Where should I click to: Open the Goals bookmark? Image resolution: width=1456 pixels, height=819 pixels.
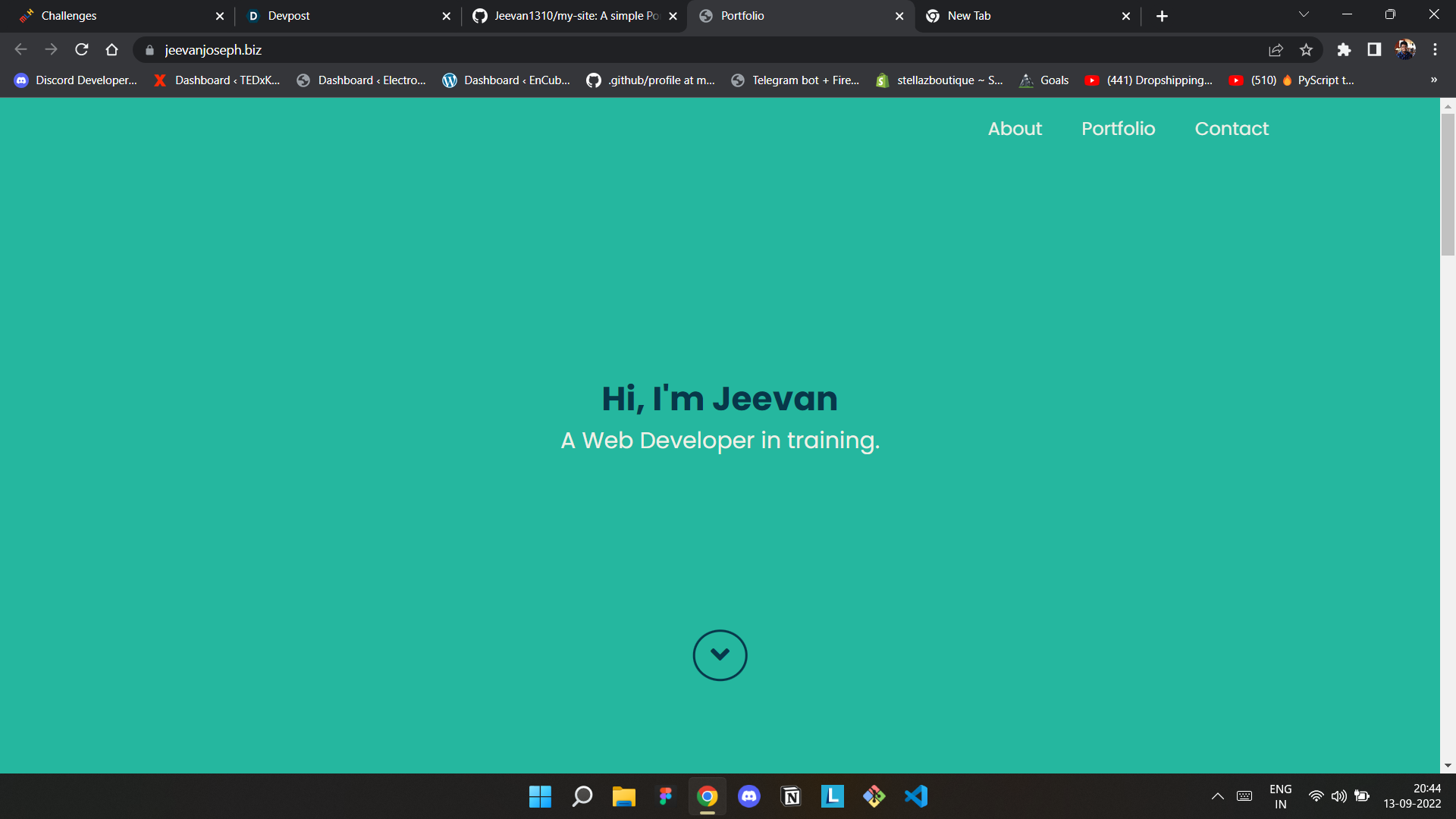pyautogui.click(x=1044, y=80)
